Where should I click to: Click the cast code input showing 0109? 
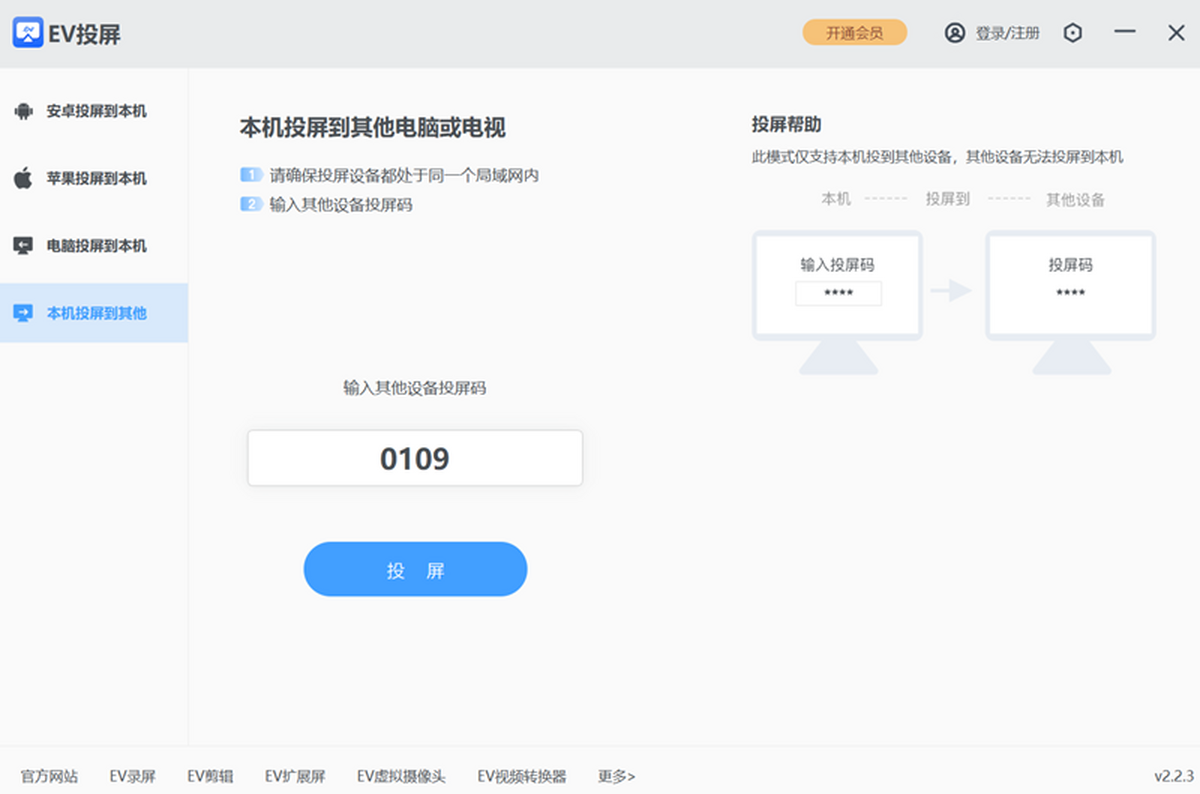[415, 459]
